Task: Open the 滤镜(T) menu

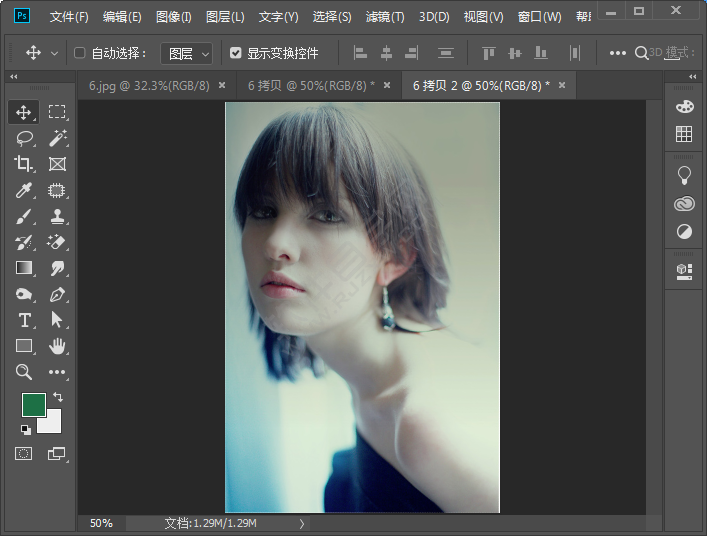Action: point(385,17)
